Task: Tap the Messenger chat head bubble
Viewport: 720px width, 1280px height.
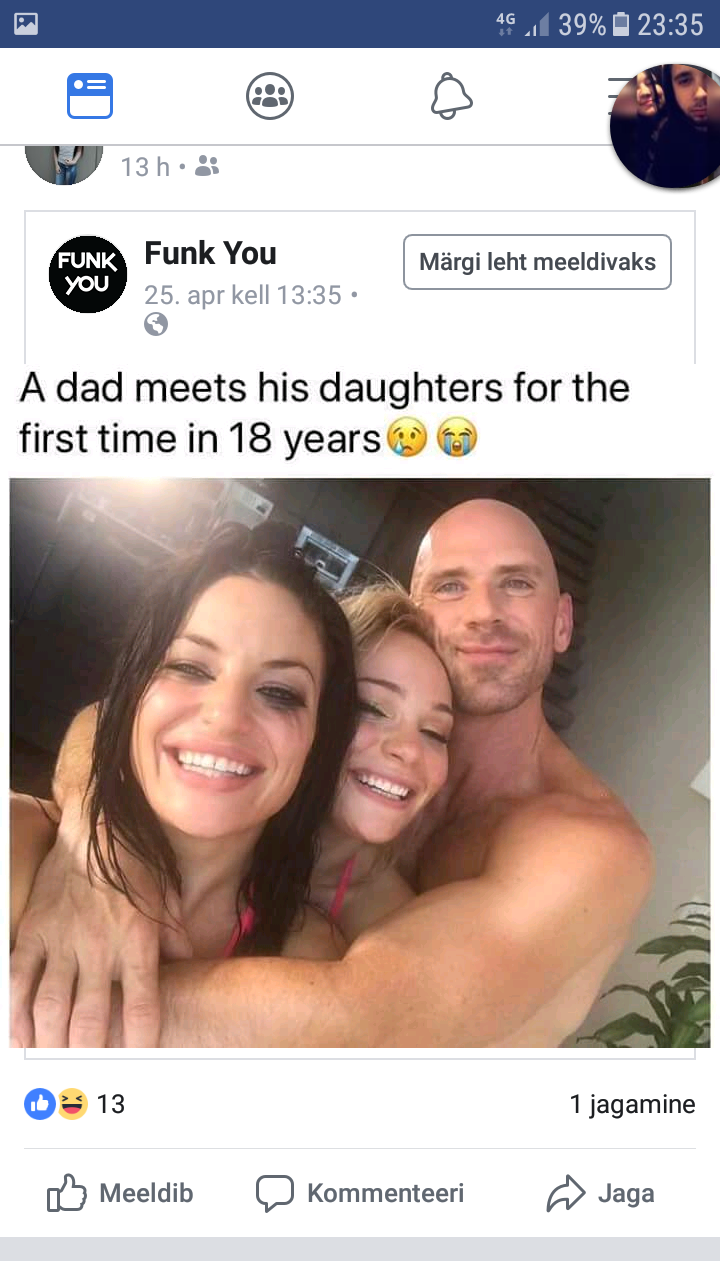Action: coord(665,126)
